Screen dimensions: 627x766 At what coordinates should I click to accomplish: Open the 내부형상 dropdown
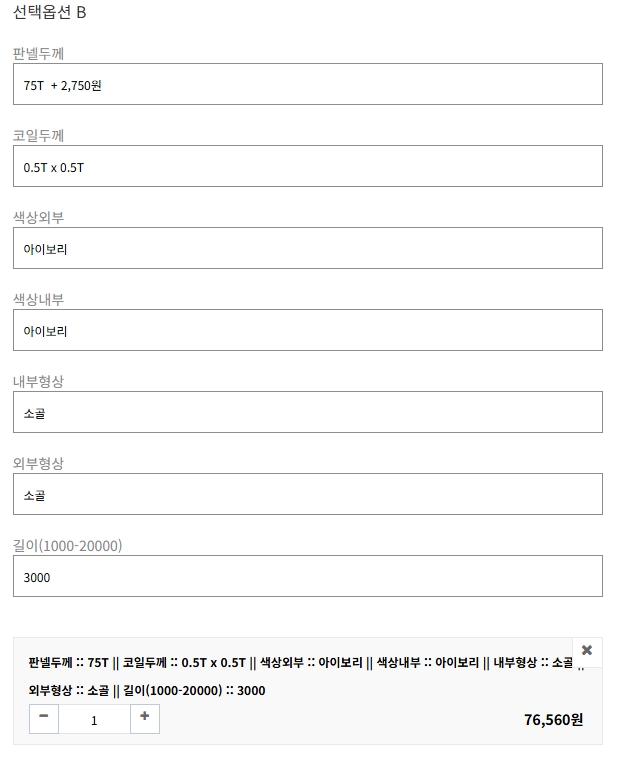tap(307, 413)
